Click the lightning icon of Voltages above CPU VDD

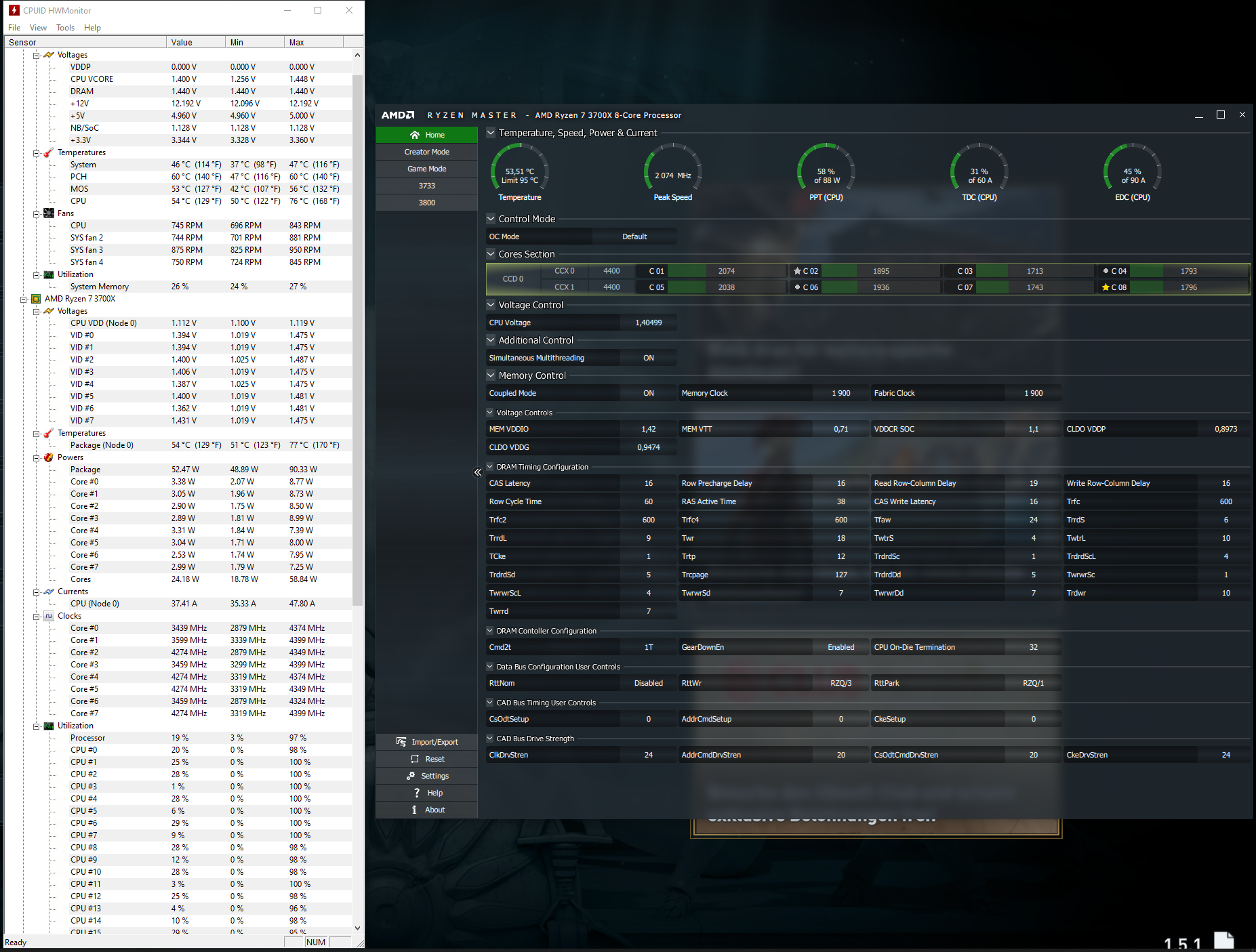tap(49, 311)
